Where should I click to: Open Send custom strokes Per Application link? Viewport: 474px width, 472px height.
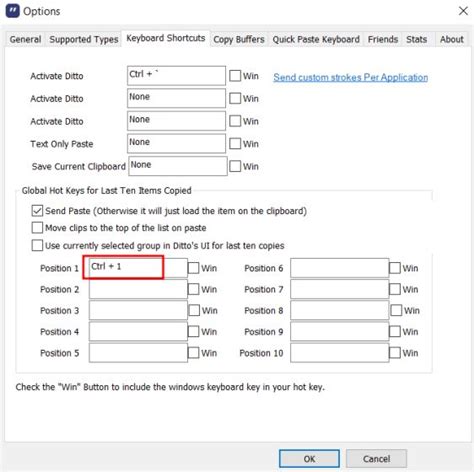click(x=351, y=77)
